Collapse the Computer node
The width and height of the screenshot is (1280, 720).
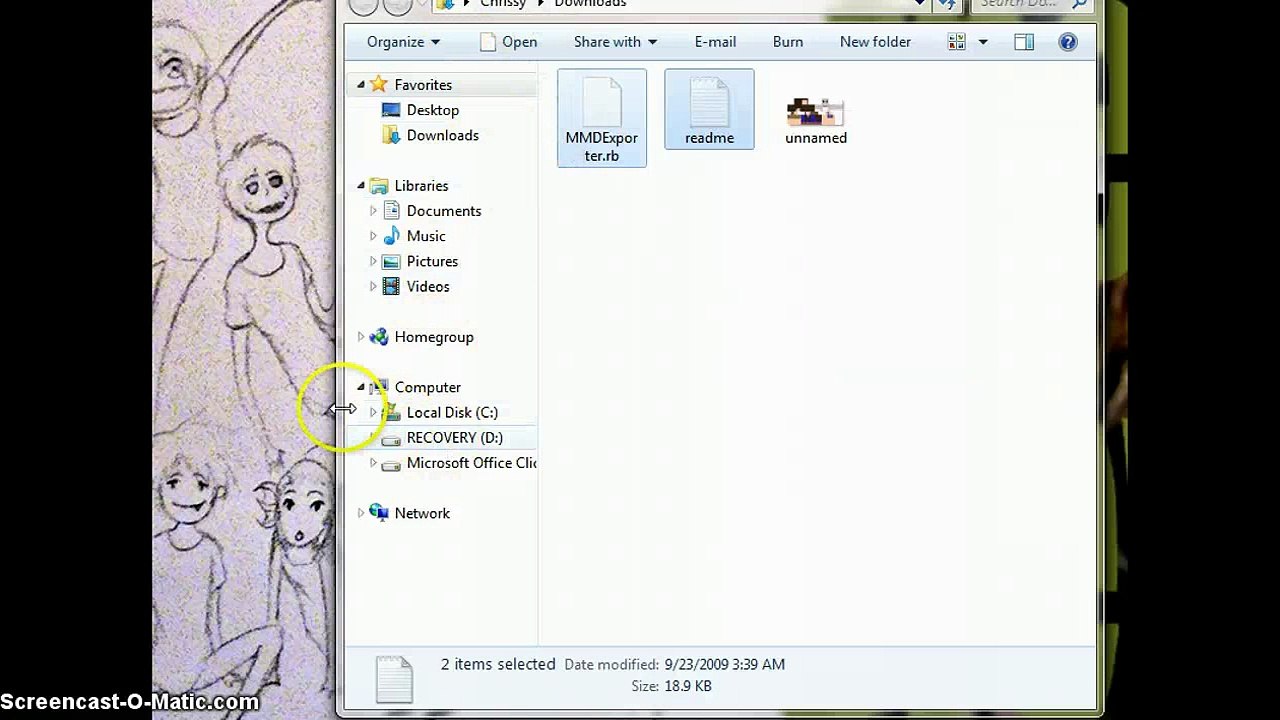(361, 387)
